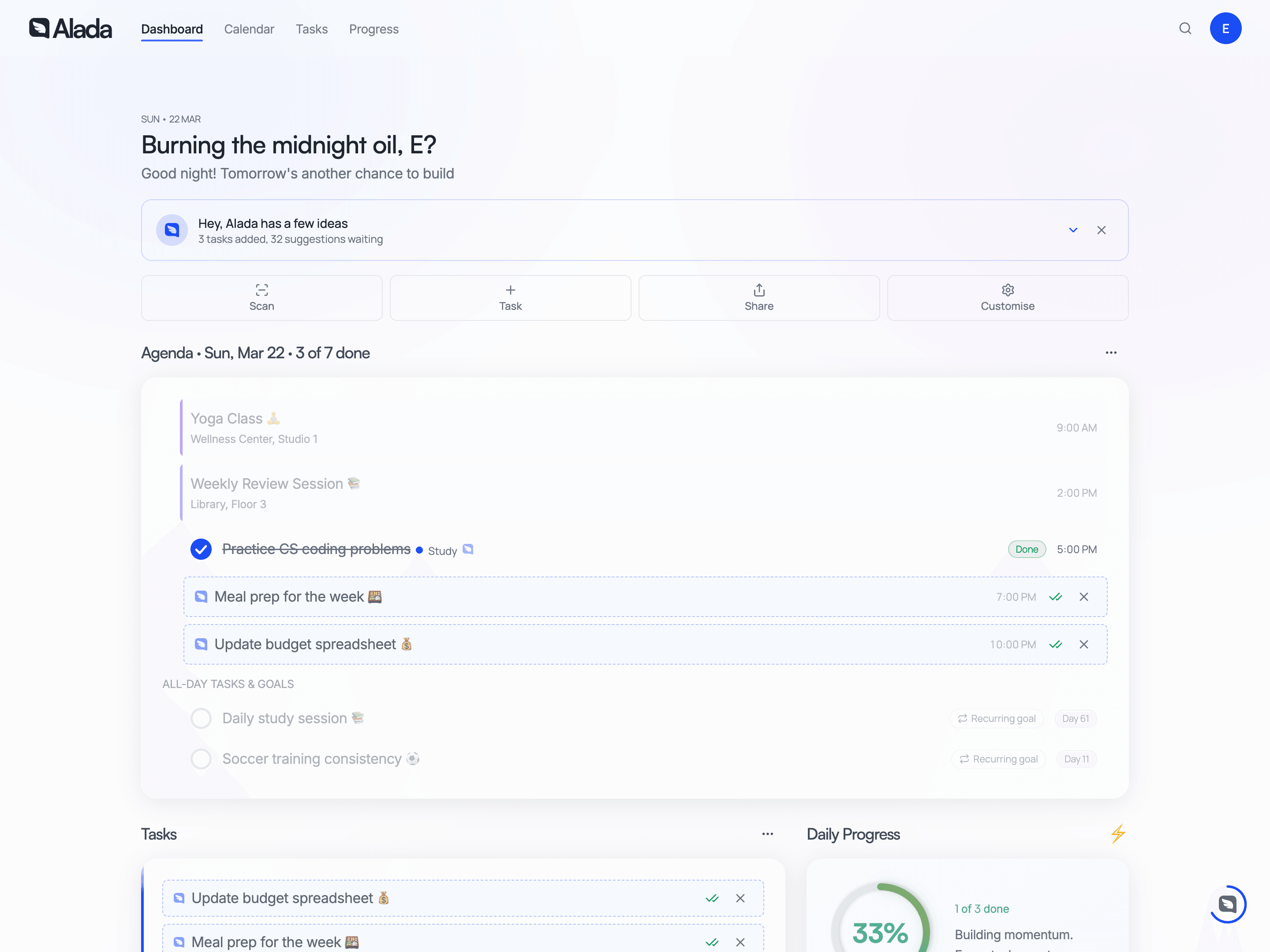
Task: Uncheck Practice CS coding problems
Action: [200, 549]
